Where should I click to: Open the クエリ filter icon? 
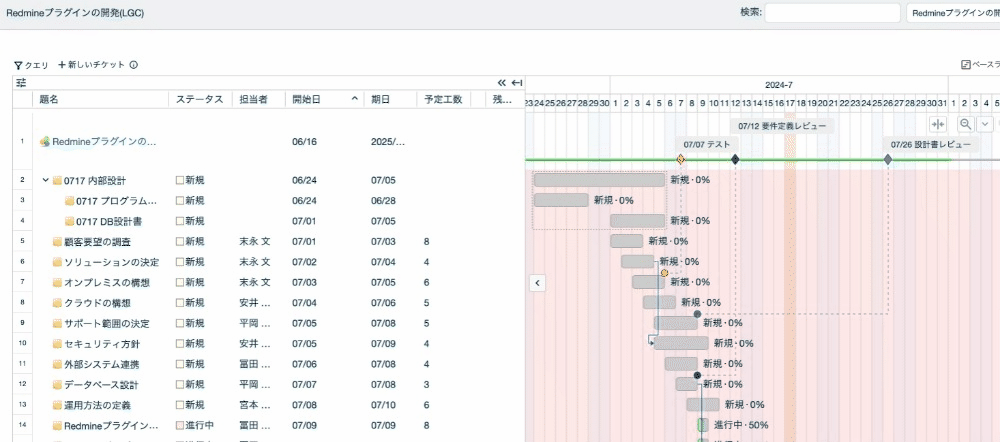coord(18,65)
